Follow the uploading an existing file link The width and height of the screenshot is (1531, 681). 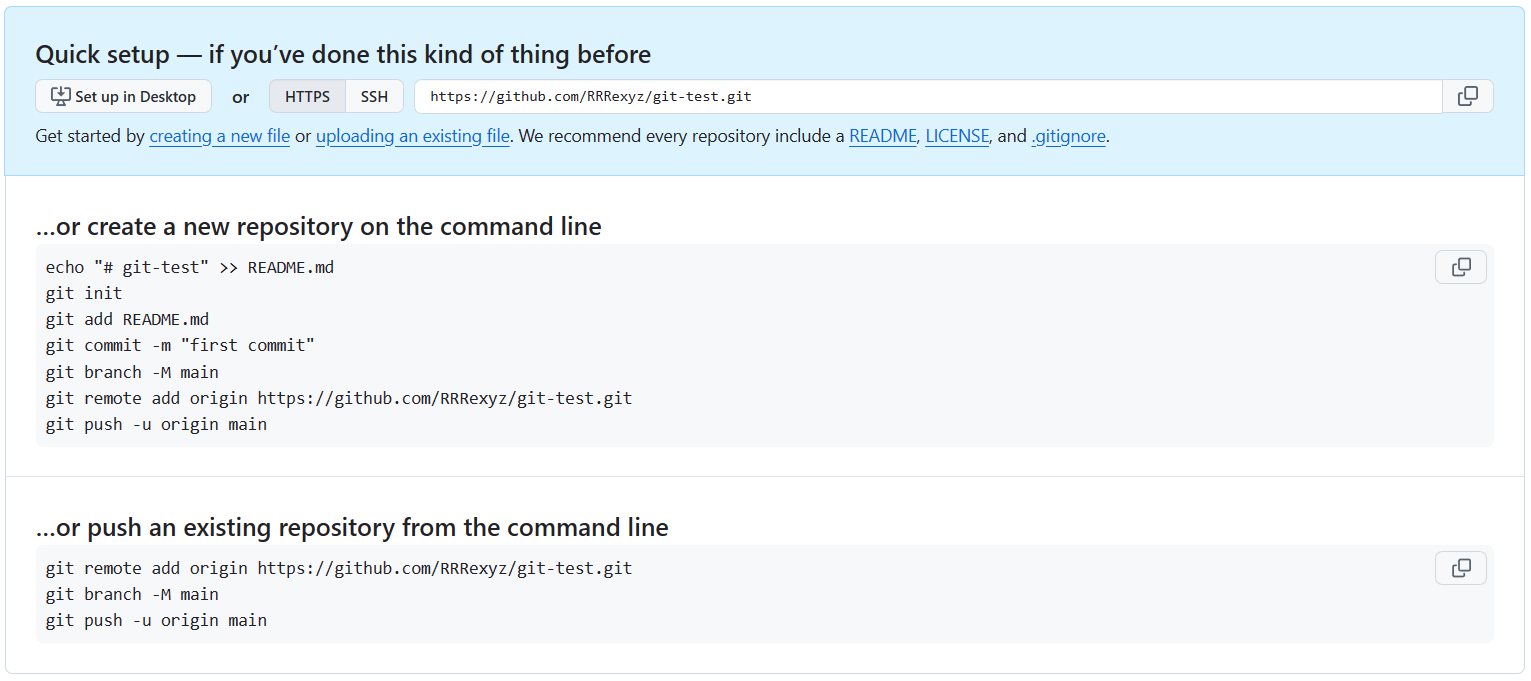coord(413,136)
